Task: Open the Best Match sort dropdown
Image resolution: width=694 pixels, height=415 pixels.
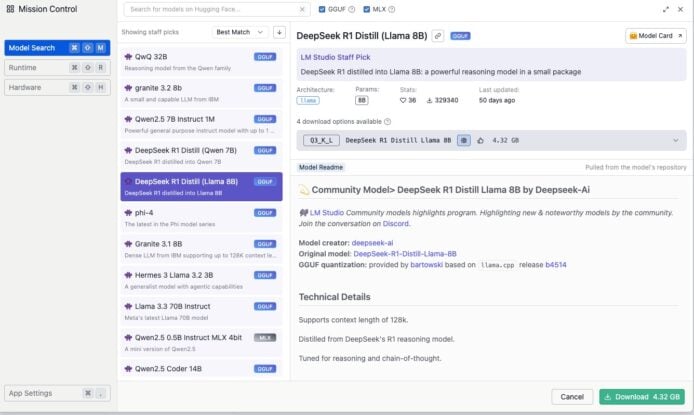Action: pos(241,32)
